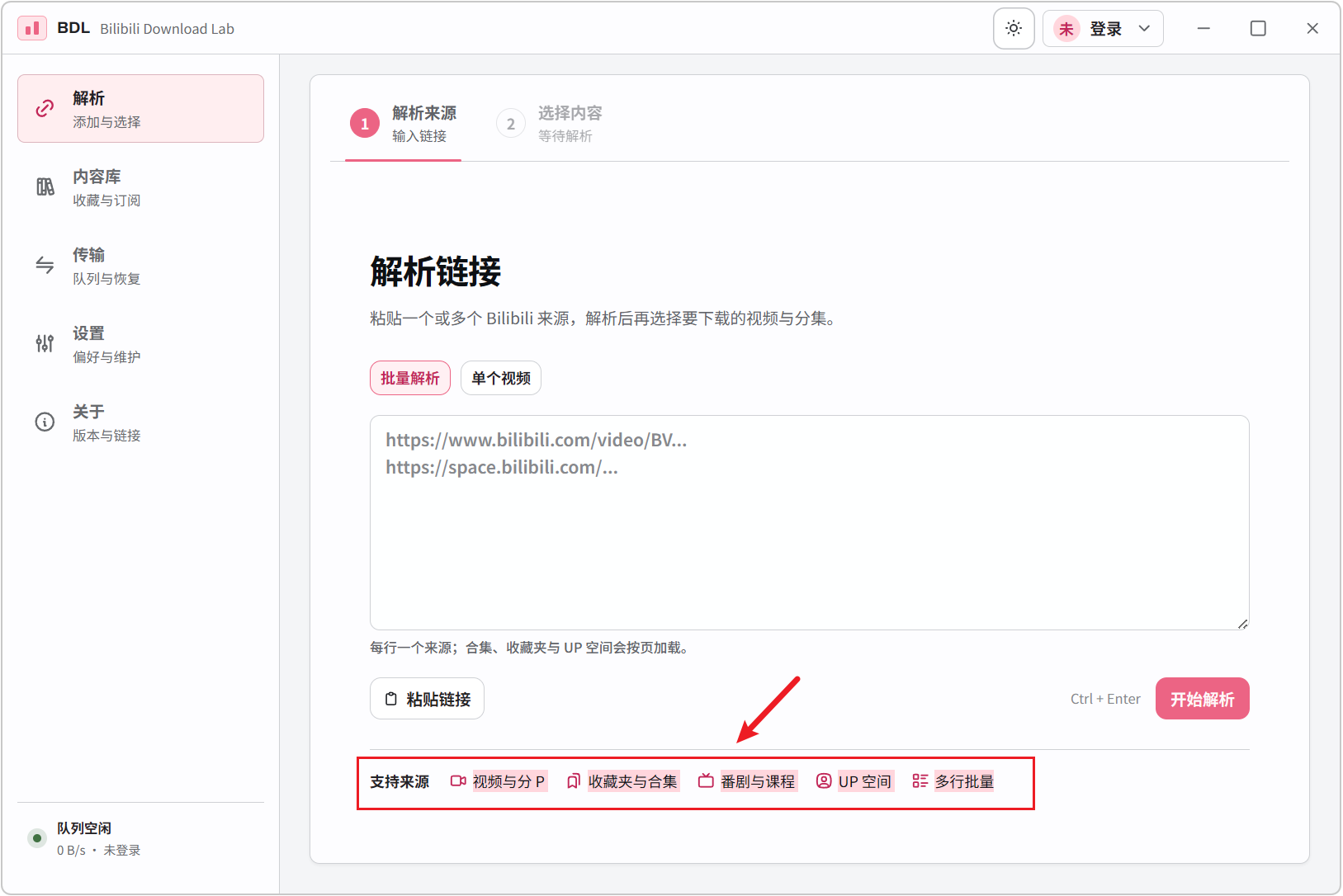
Task: Click the 每行一个来源 hint text
Action: pyautogui.click(x=529, y=648)
